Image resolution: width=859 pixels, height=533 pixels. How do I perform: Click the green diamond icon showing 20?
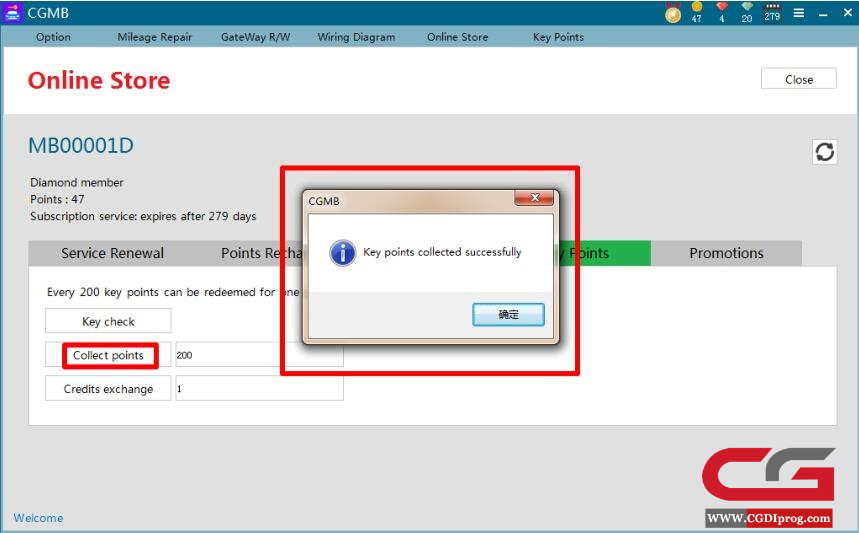tap(747, 12)
